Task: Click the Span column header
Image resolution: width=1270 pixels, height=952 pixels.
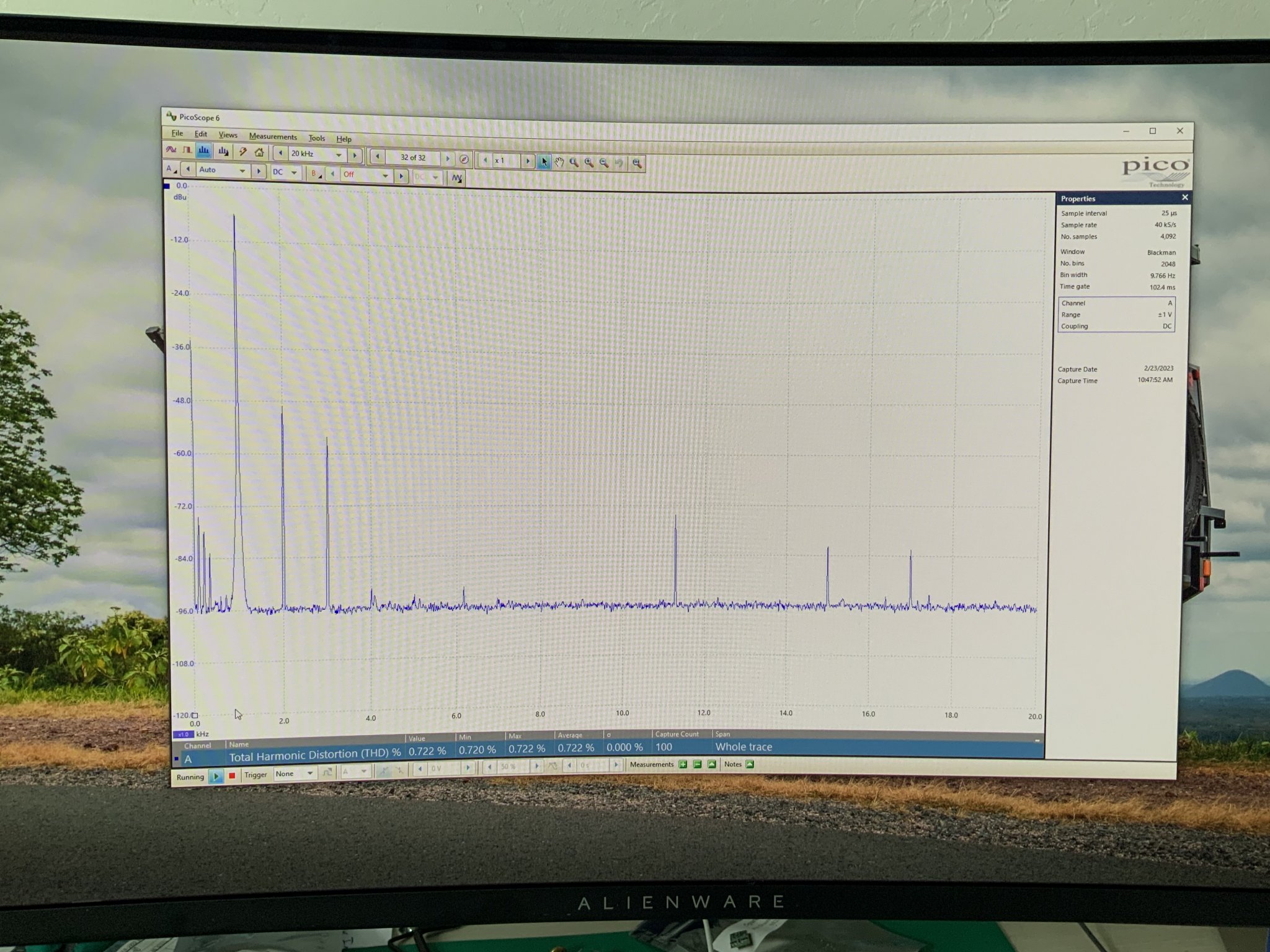Action: click(722, 734)
